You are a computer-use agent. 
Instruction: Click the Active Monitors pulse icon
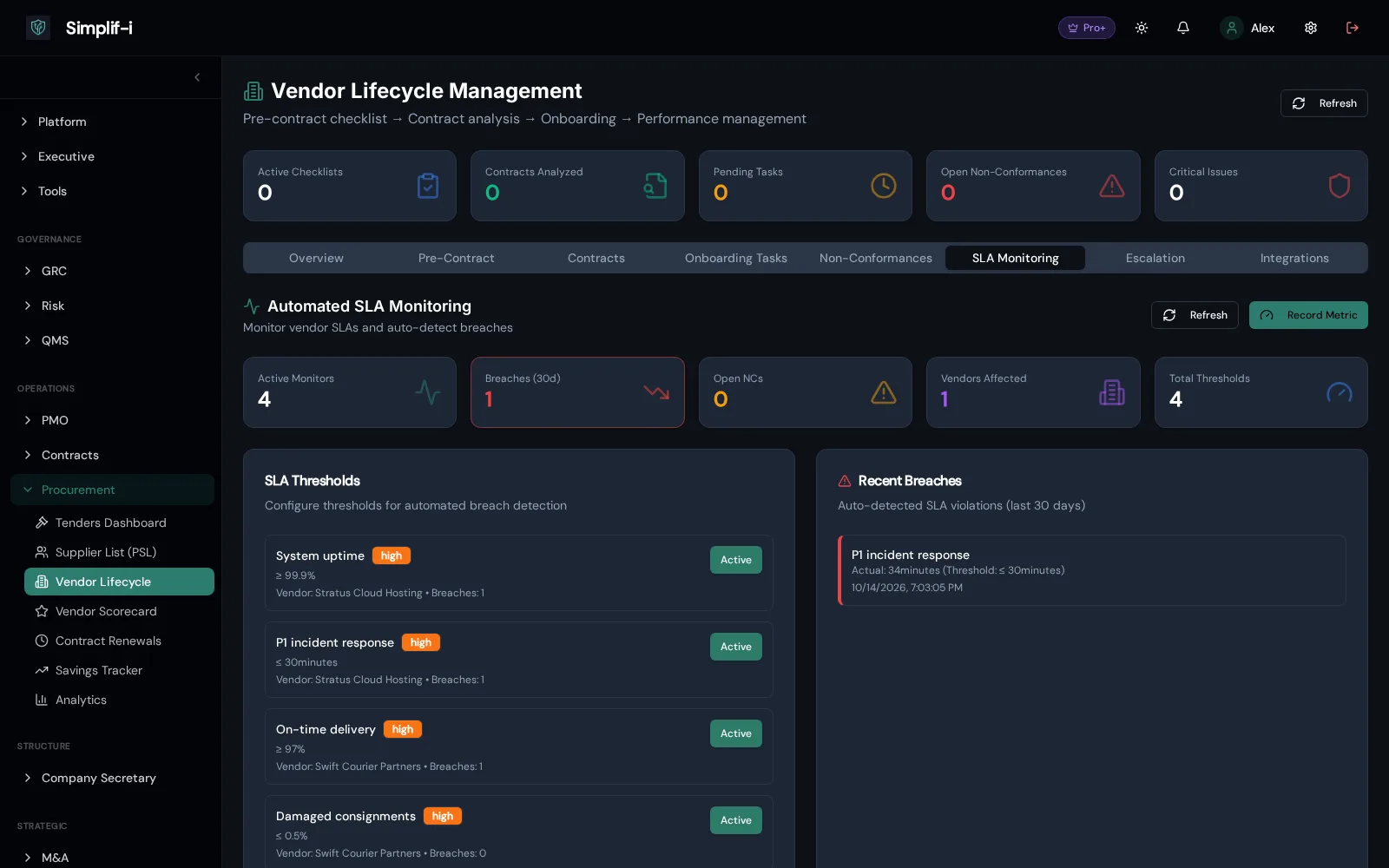click(428, 392)
